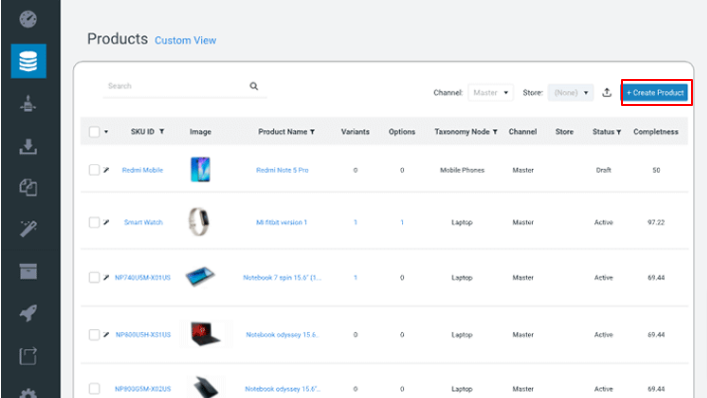
Task: Open the Channel Master dropdown
Action: coord(491,92)
